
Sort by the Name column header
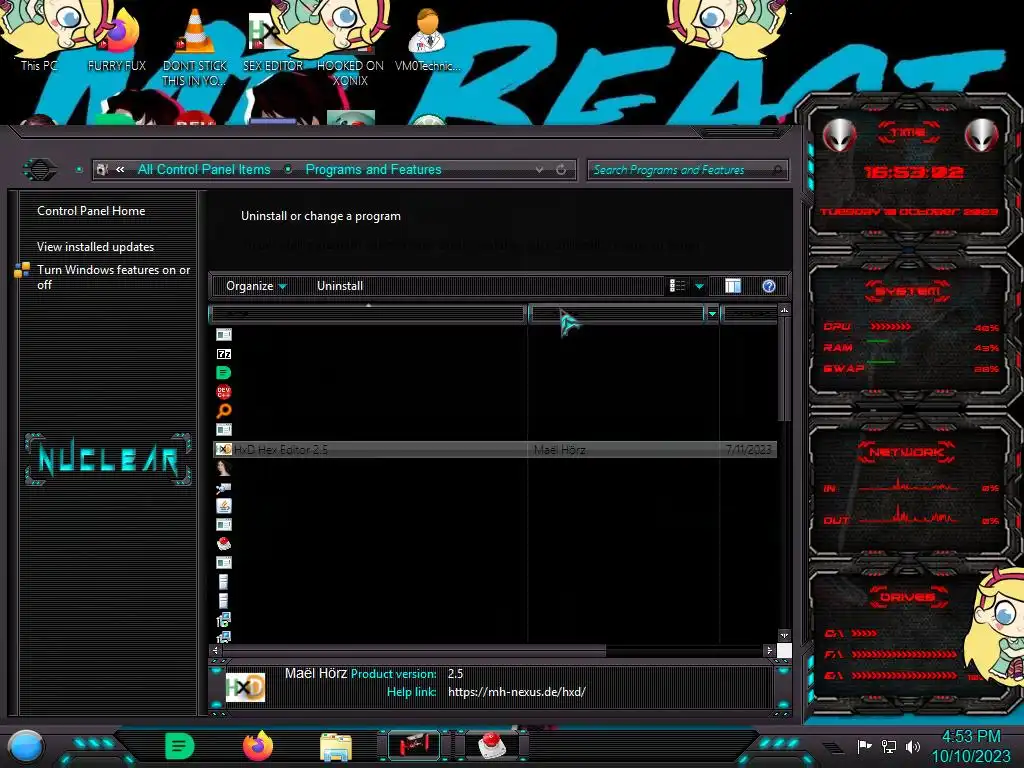pyautogui.click(x=368, y=314)
